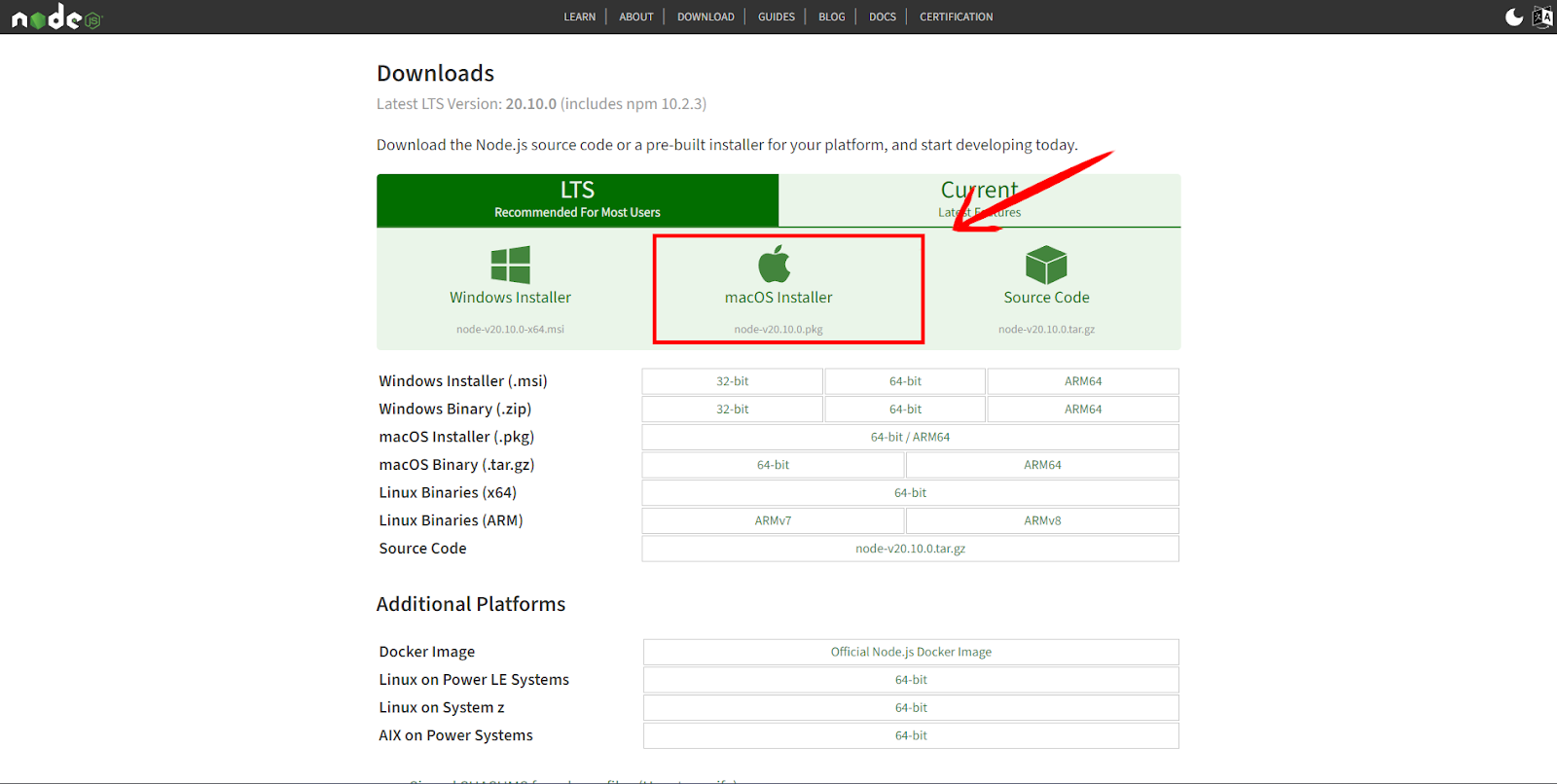The image size is (1557, 784).
Task: Download node-v20.10.0.tar.gz in Source Code row
Action: click(x=911, y=549)
